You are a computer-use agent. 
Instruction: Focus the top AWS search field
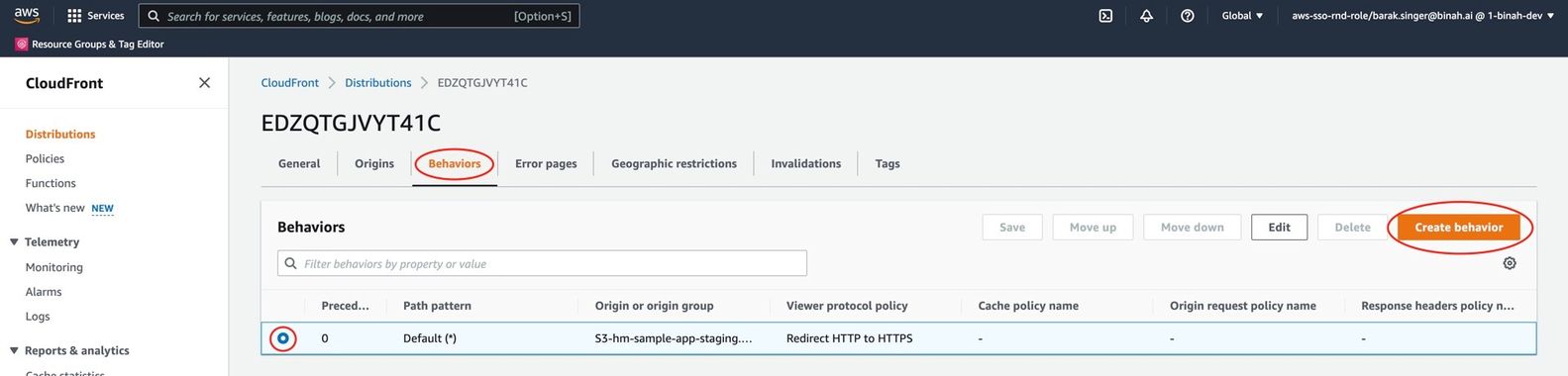click(x=359, y=16)
